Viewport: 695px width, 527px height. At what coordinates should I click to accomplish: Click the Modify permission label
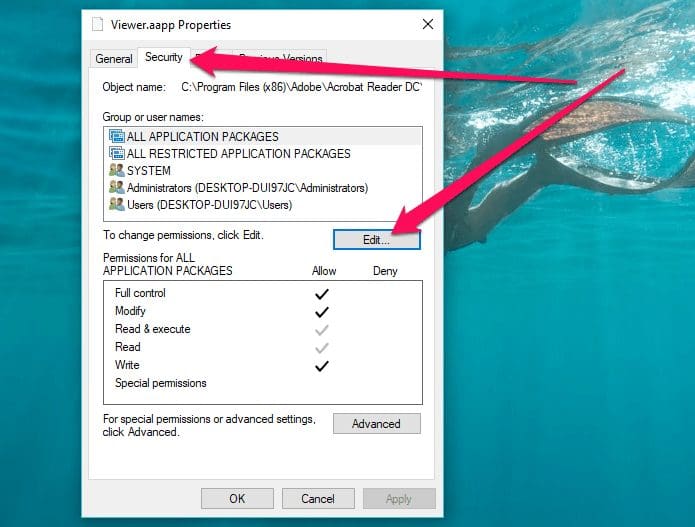coord(130,311)
